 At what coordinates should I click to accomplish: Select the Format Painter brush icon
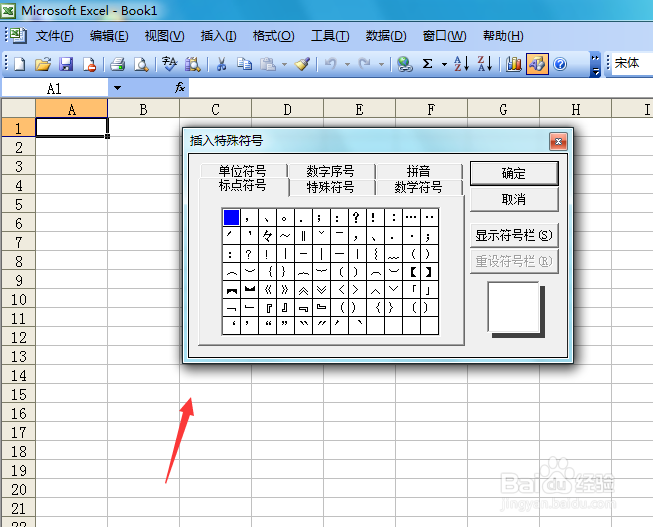303,64
